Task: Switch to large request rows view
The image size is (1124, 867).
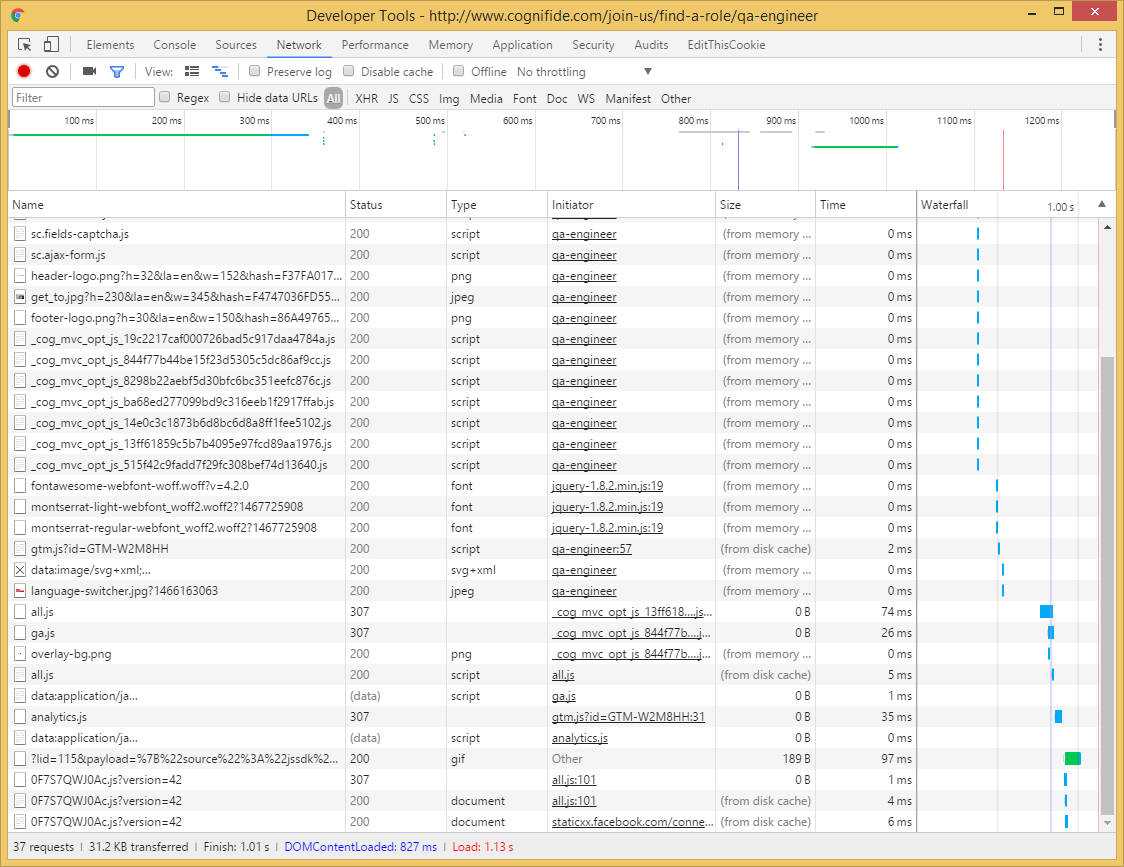Action: [x=192, y=71]
